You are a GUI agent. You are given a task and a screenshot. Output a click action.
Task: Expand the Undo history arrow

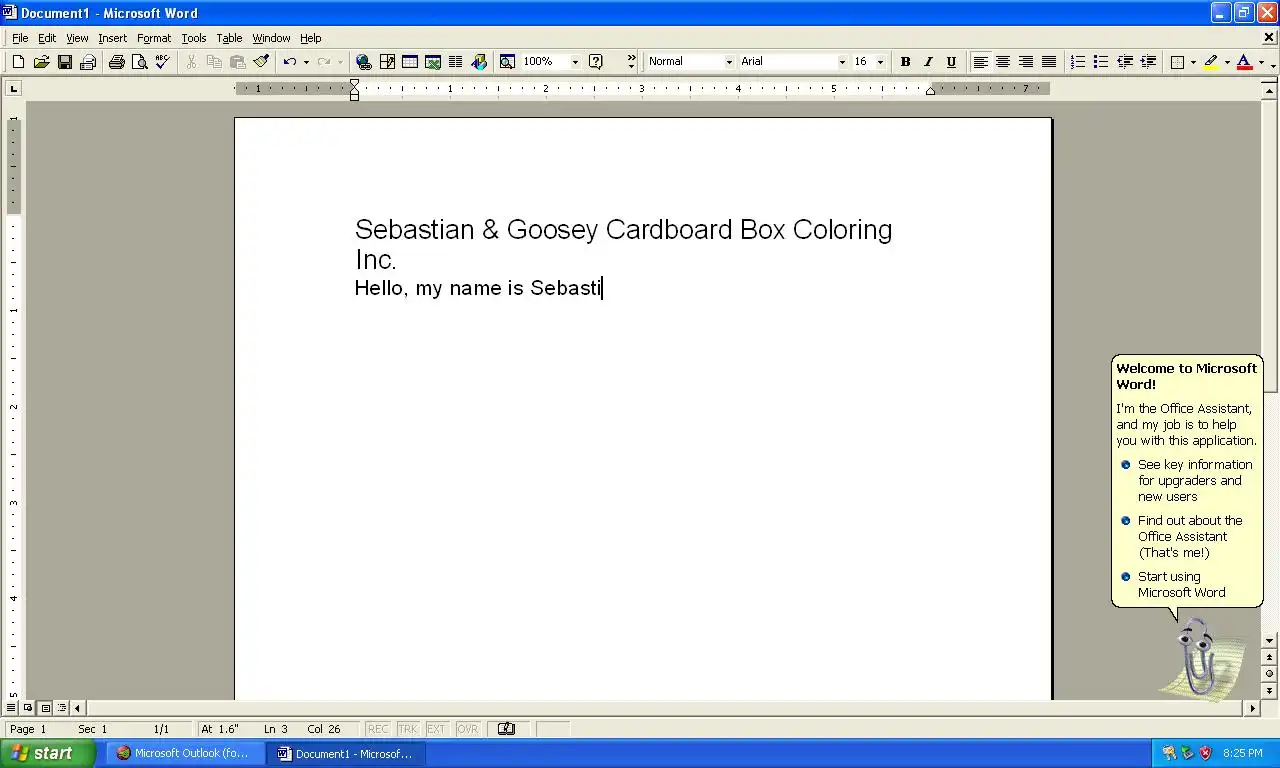(x=306, y=62)
